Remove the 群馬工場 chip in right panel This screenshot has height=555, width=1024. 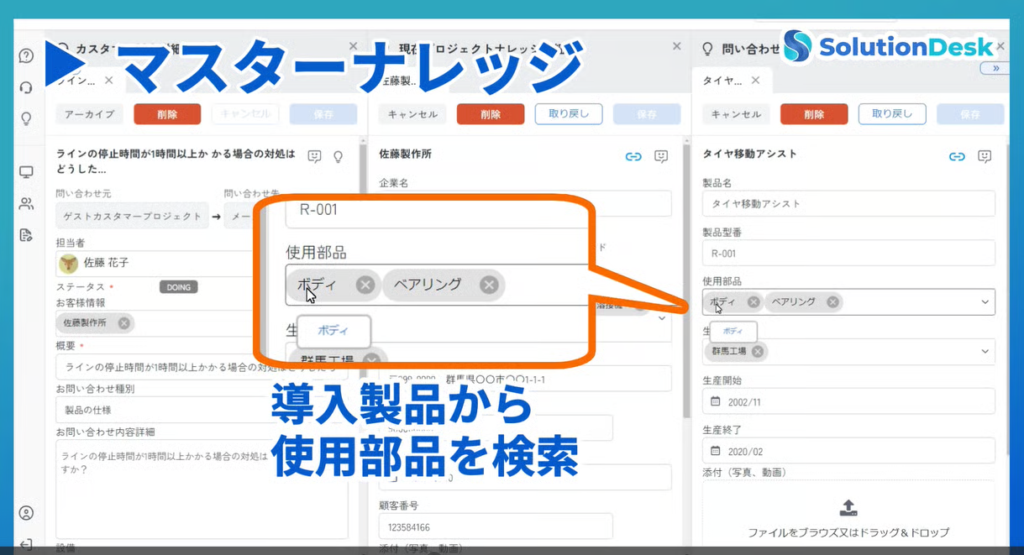757,351
